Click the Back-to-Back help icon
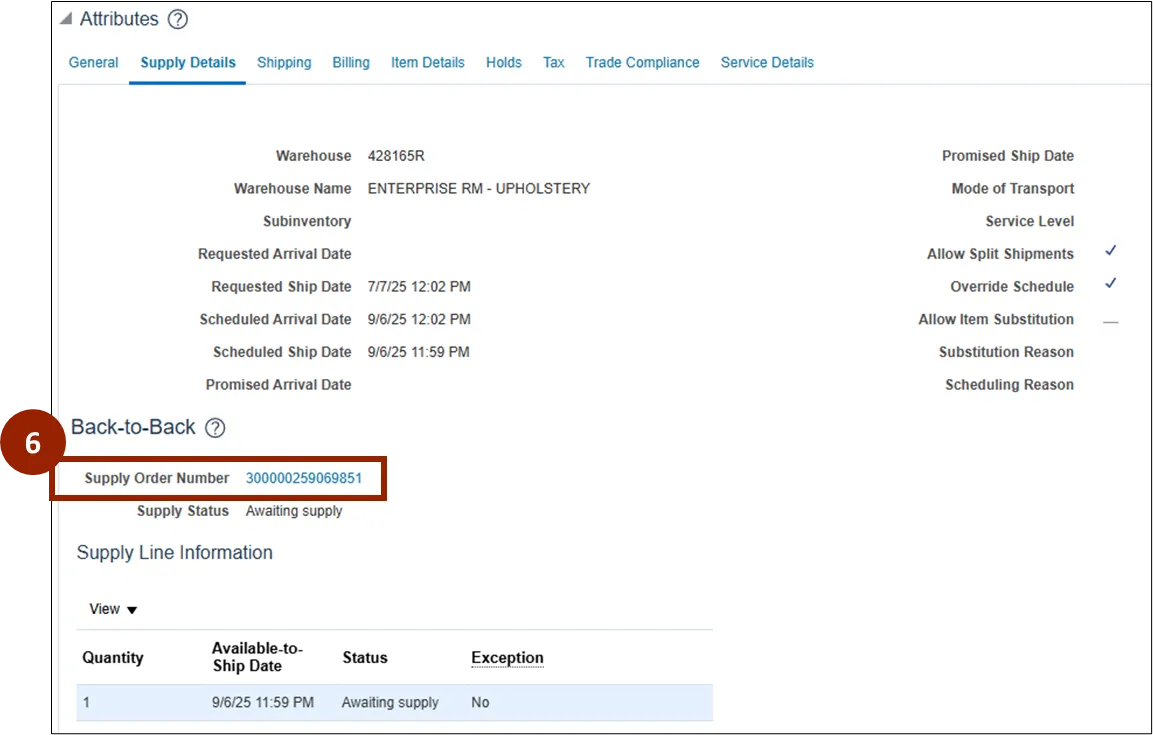 point(215,428)
